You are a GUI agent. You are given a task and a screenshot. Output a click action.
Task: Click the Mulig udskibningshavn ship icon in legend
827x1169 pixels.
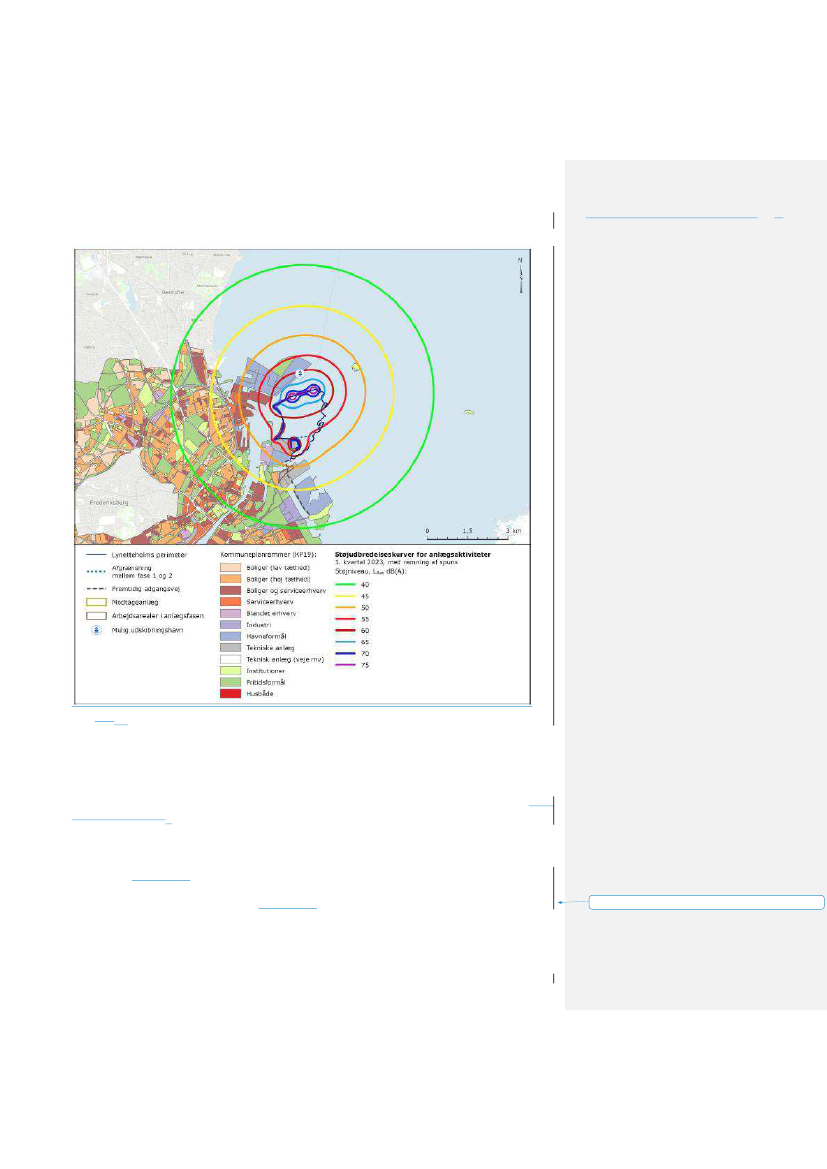coord(96,630)
